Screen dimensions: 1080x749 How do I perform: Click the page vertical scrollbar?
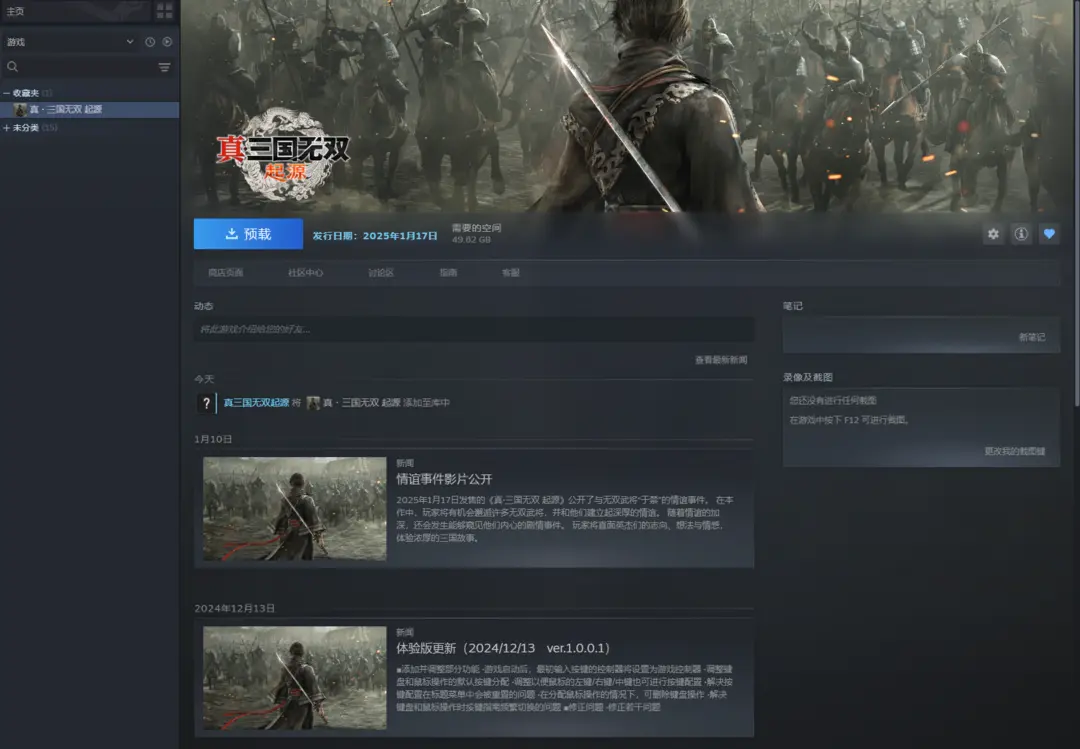[1077, 203]
